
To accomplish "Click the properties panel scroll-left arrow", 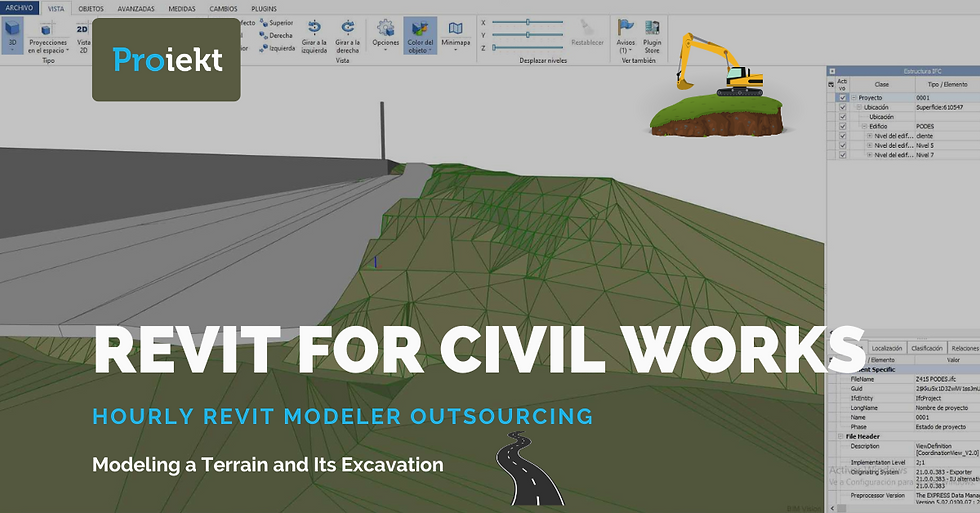I will [832, 508].
